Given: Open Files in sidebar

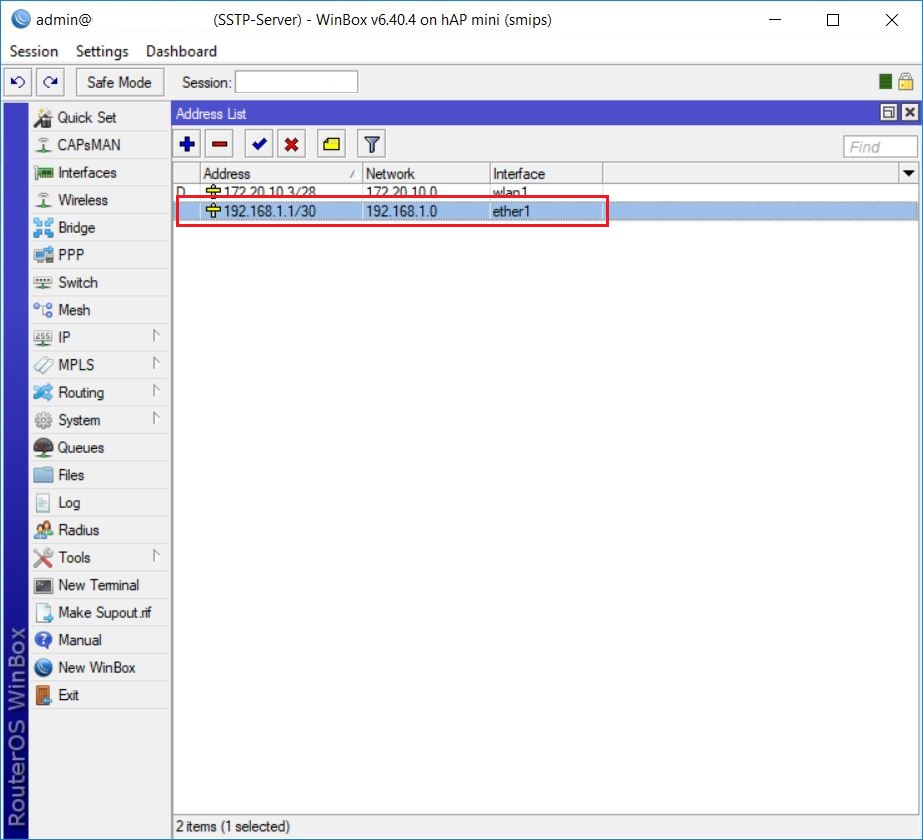Looking at the screenshot, I should (100, 475).
